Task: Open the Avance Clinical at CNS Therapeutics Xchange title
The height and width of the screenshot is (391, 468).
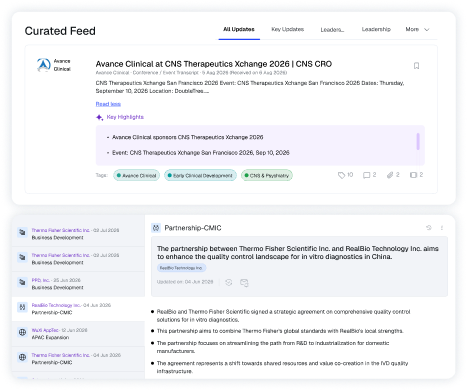Action: point(214,64)
